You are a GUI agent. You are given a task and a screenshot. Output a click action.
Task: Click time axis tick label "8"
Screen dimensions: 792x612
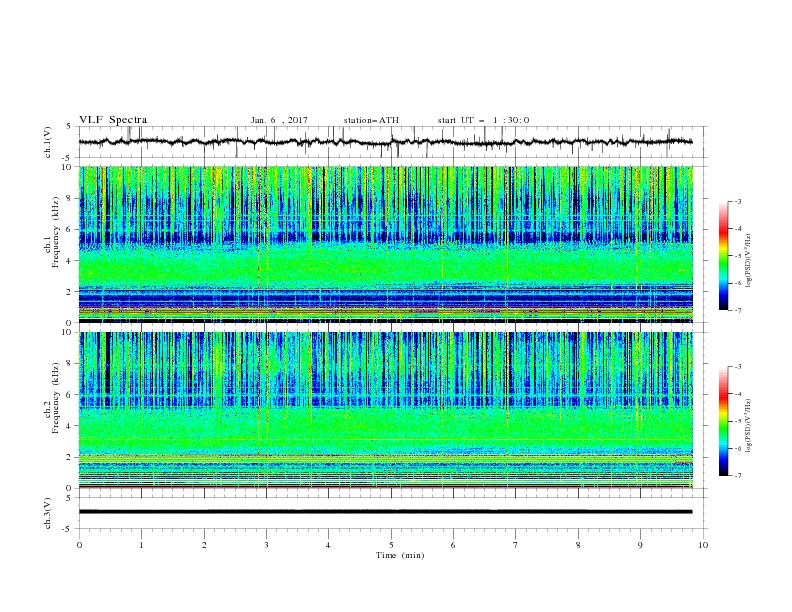(578, 545)
